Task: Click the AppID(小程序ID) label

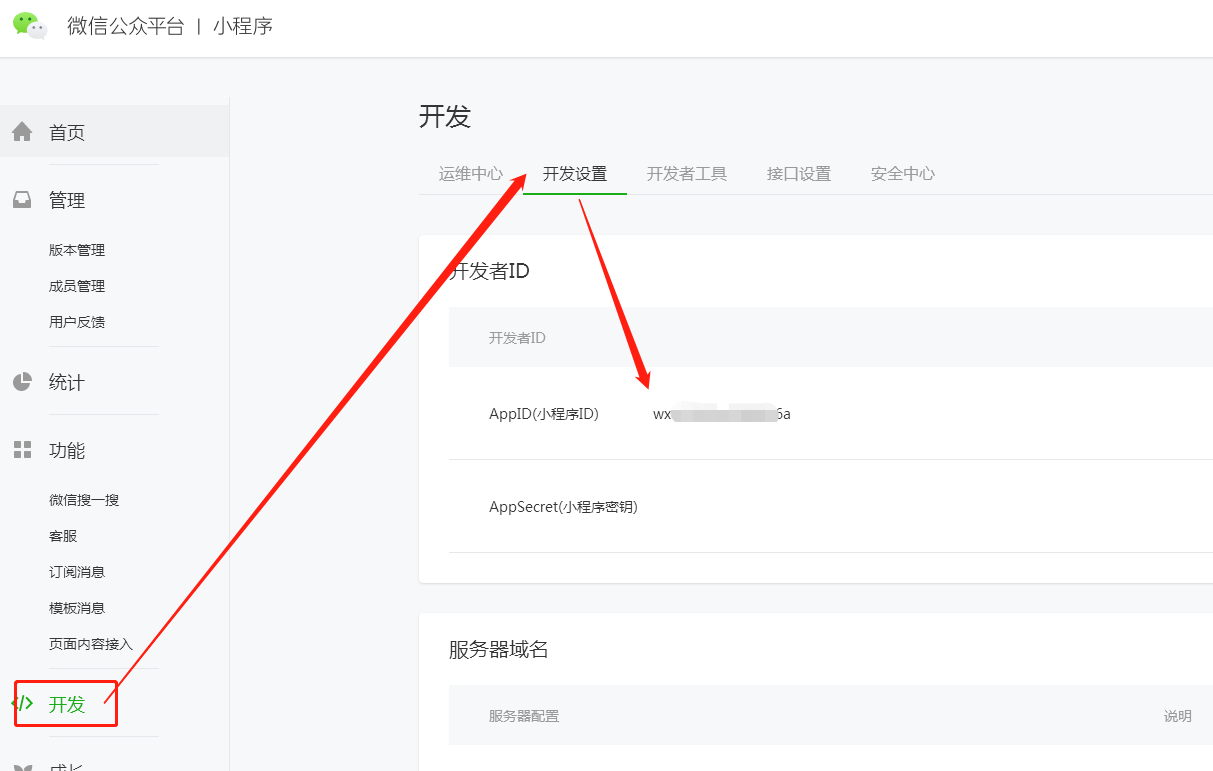Action: tap(544, 414)
